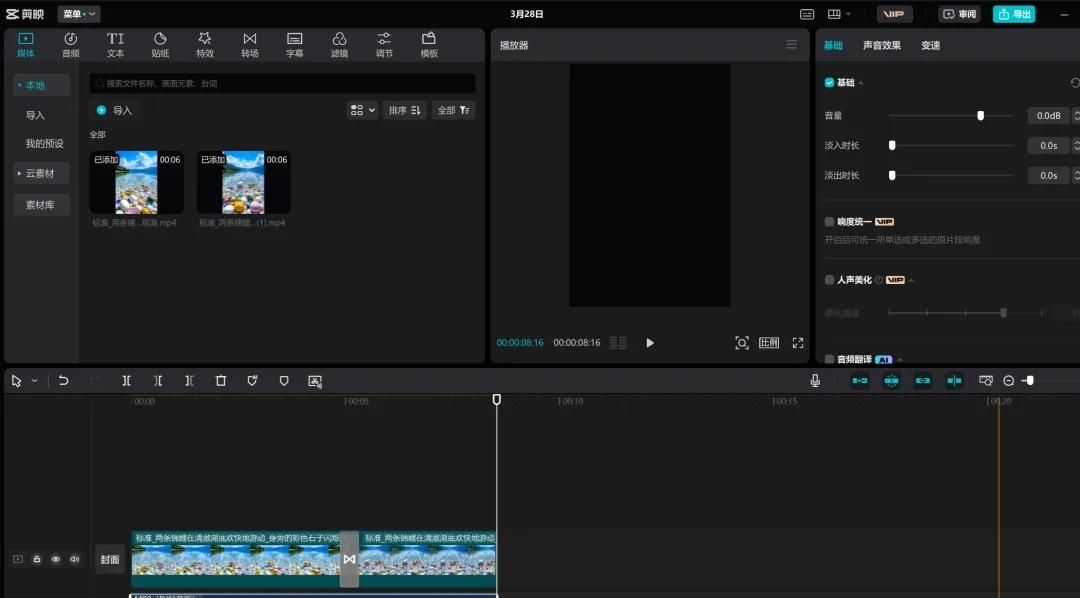Open the 贴纸 stickers panel
This screenshot has width=1080, height=598.
[x=160, y=45]
